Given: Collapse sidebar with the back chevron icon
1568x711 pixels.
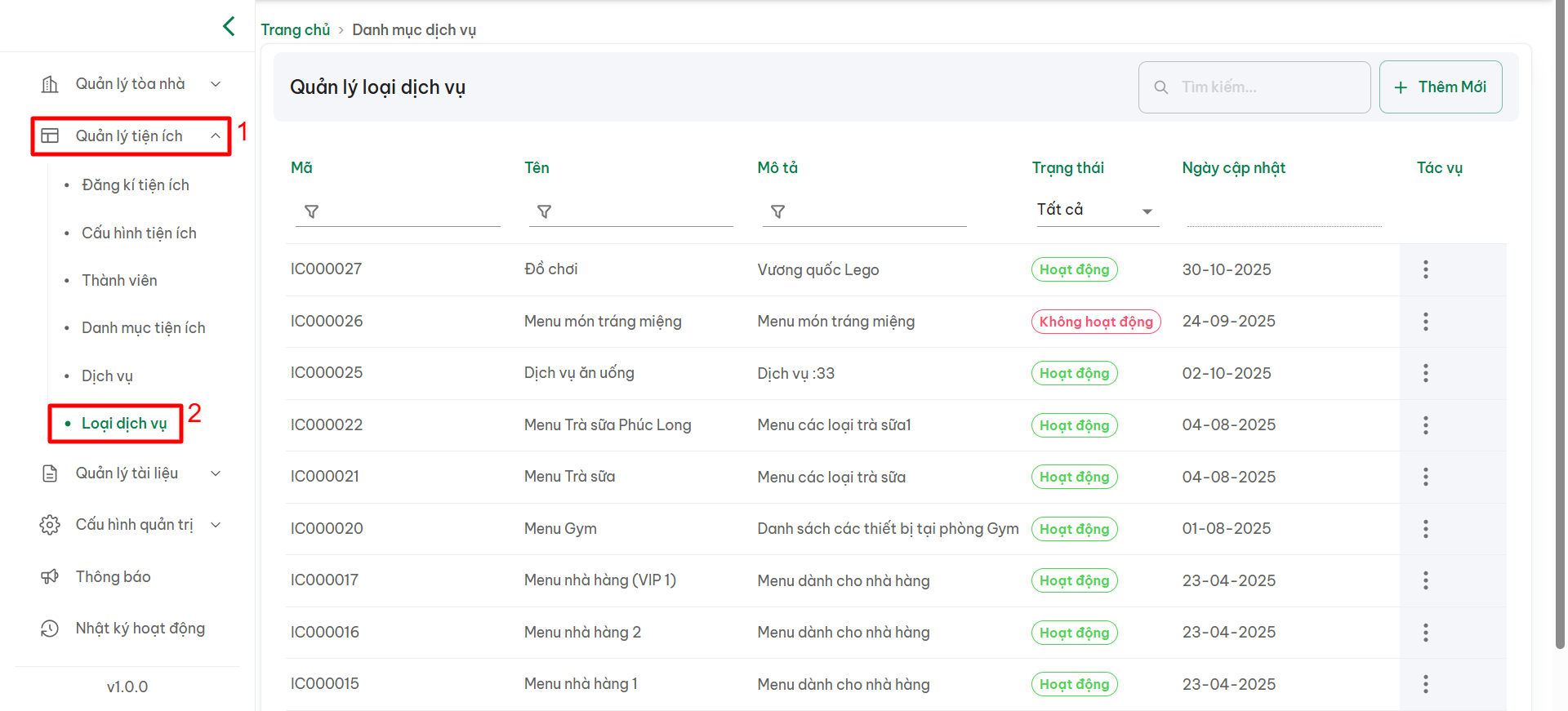Looking at the screenshot, I should point(229,26).
